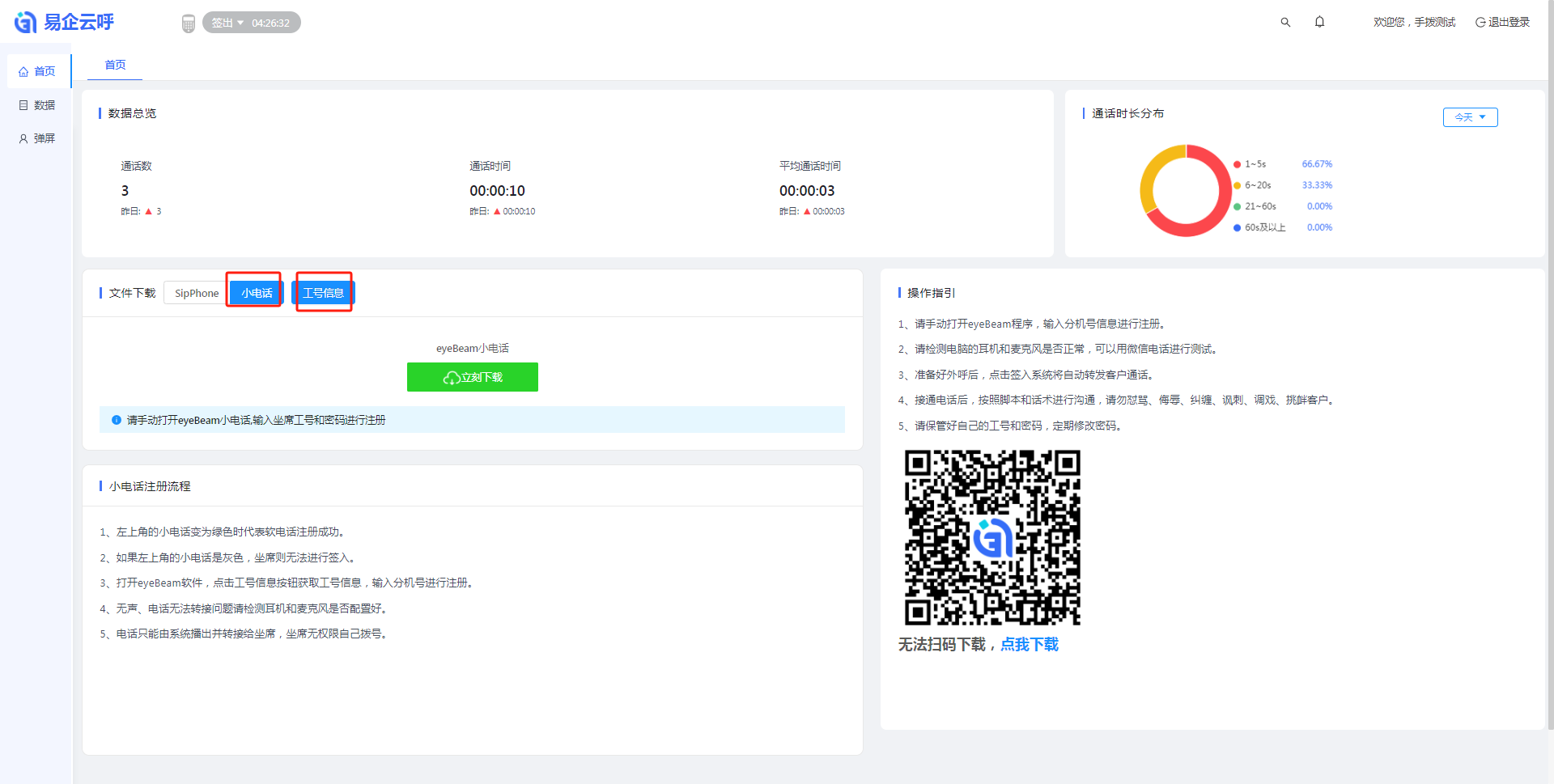Click the 点我下载 link
Screen dimensions: 1554x784
[x=1030, y=644]
